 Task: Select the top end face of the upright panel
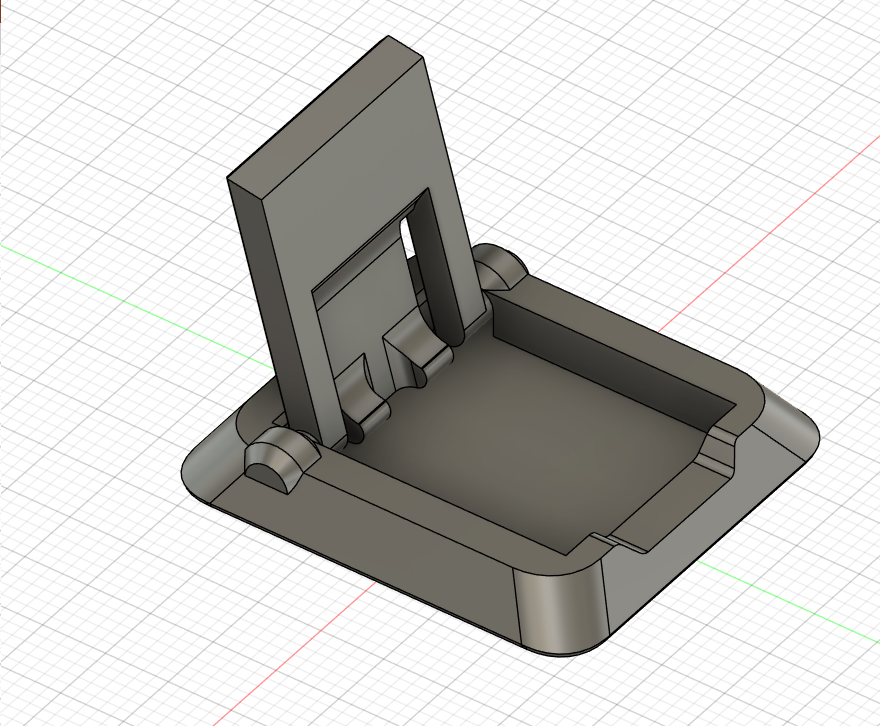324,116
